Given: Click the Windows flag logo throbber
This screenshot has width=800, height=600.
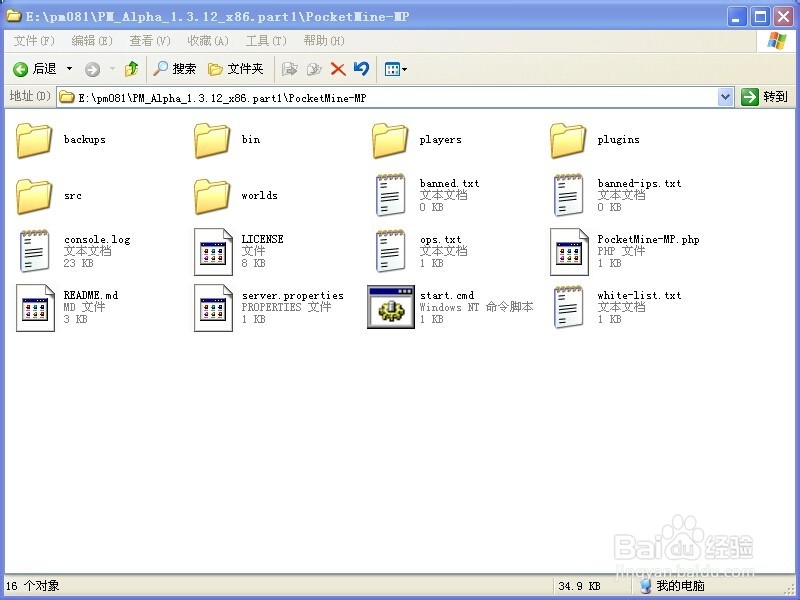Looking at the screenshot, I should pyautogui.click(x=777, y=41).
